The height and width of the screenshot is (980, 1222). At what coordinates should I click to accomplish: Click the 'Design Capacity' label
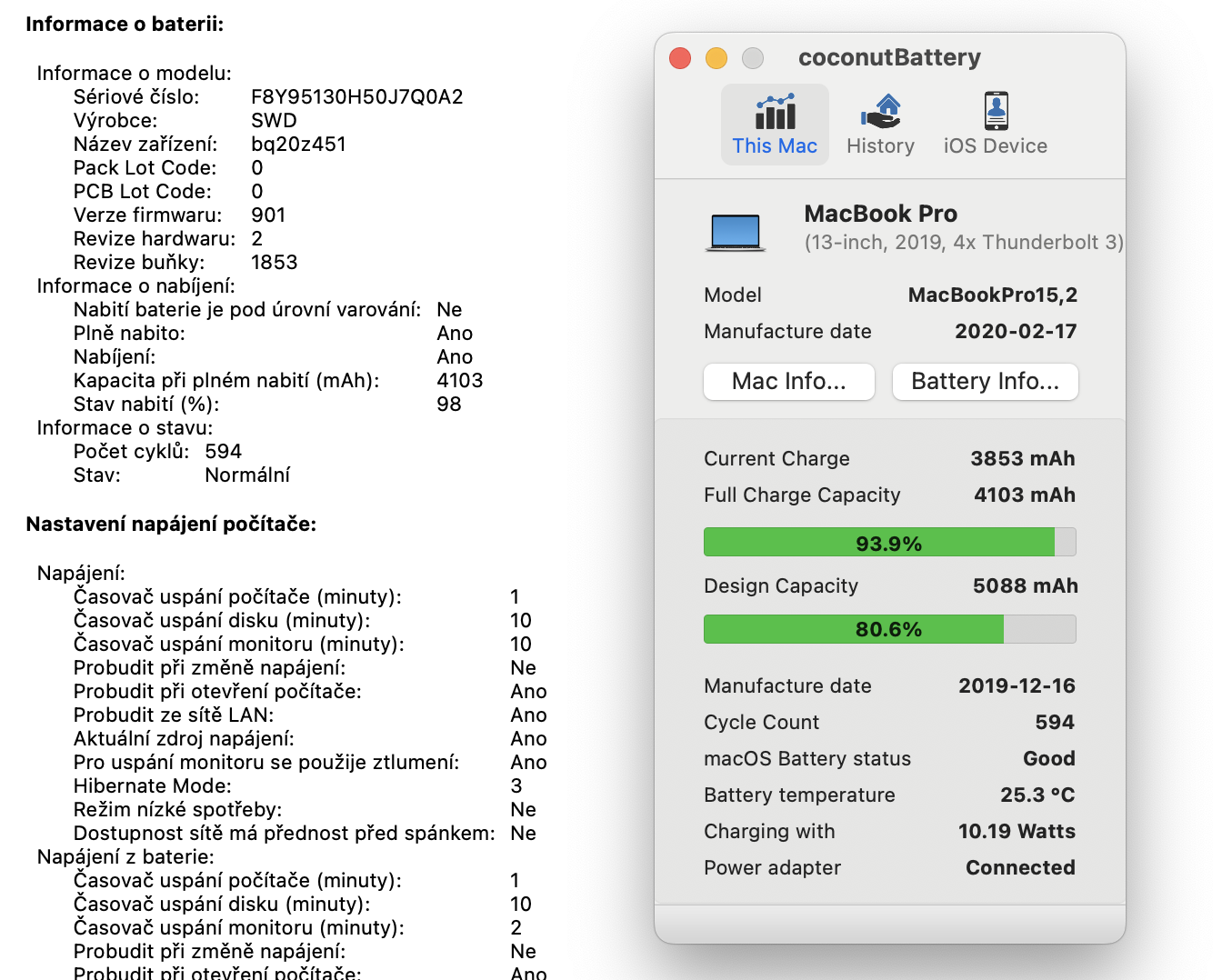(781, 586)
